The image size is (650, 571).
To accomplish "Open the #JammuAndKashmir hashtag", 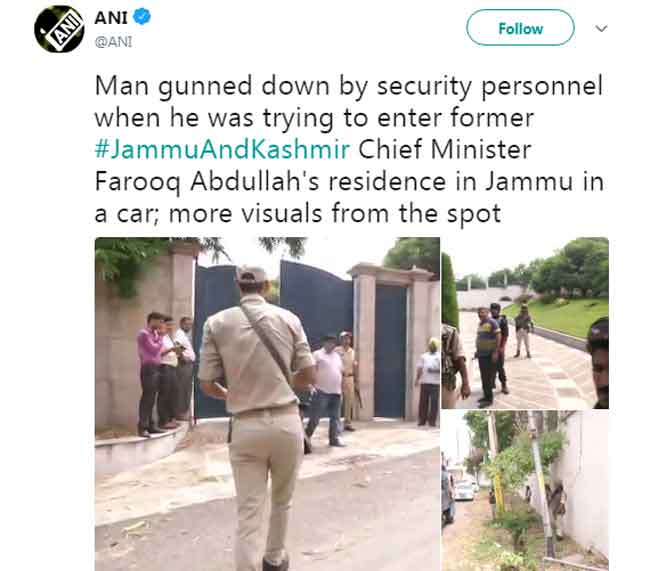I will coord(223,149).
